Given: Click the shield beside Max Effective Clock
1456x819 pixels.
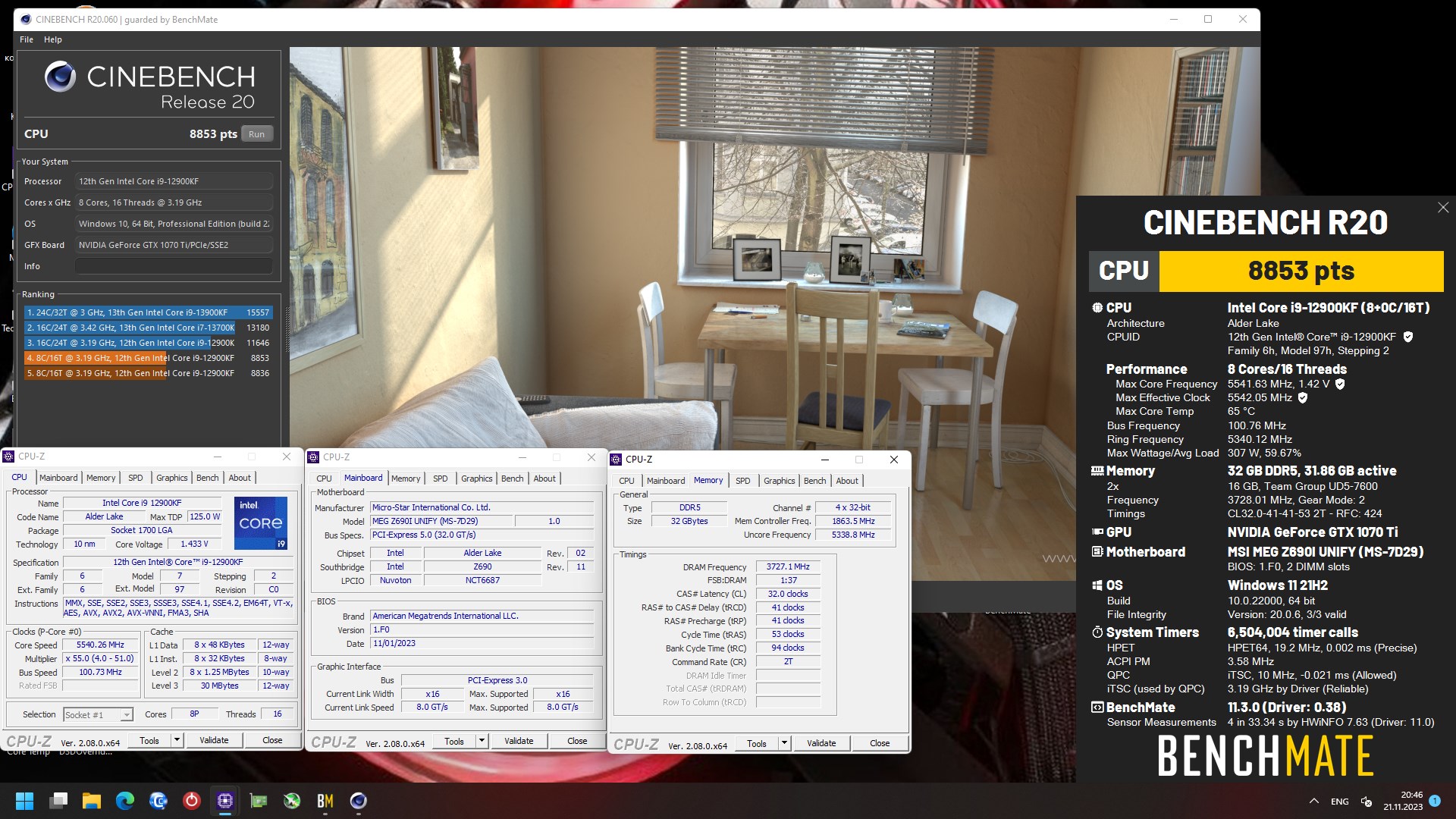Looking at the screenshot, I should pos(1303,397).
